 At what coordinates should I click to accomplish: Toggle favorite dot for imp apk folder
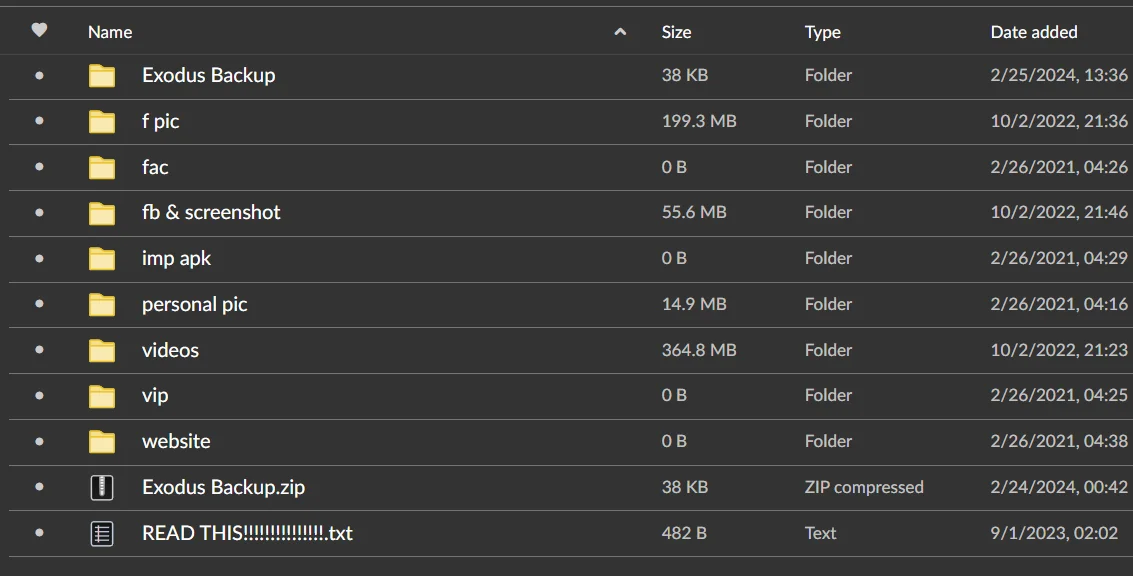click(x=39, y=258)
